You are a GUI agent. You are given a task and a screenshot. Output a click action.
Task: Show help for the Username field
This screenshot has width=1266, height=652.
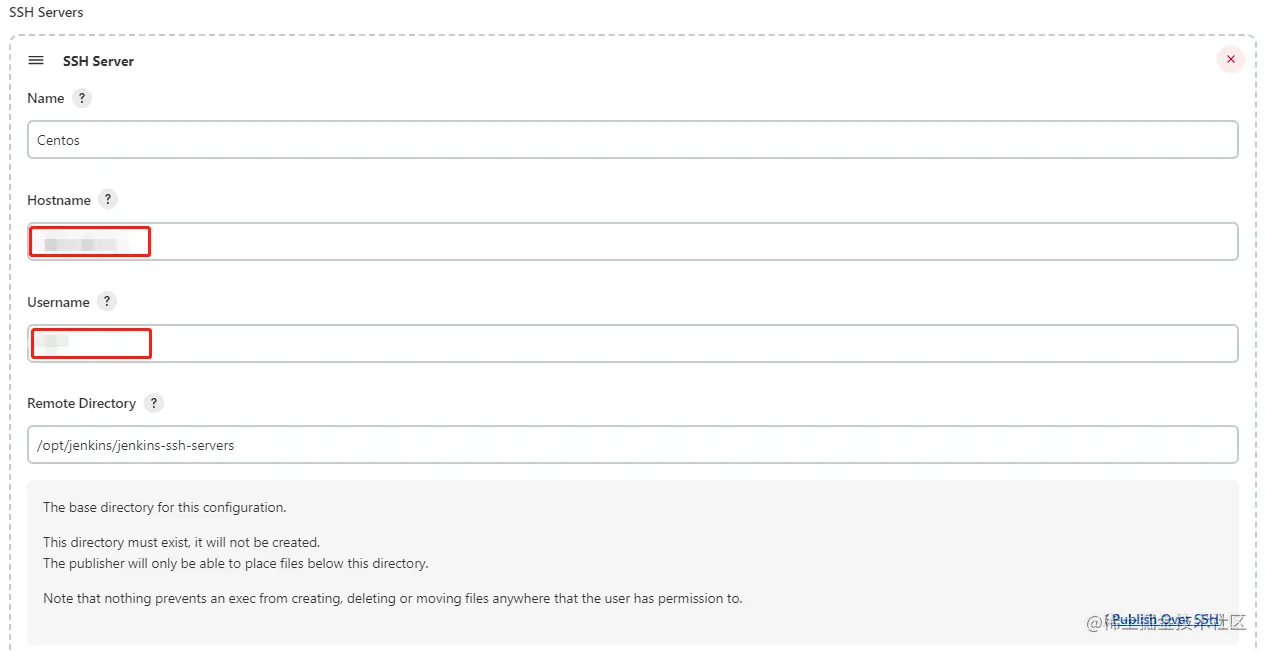pyautogui.click(x=107, y=301)
